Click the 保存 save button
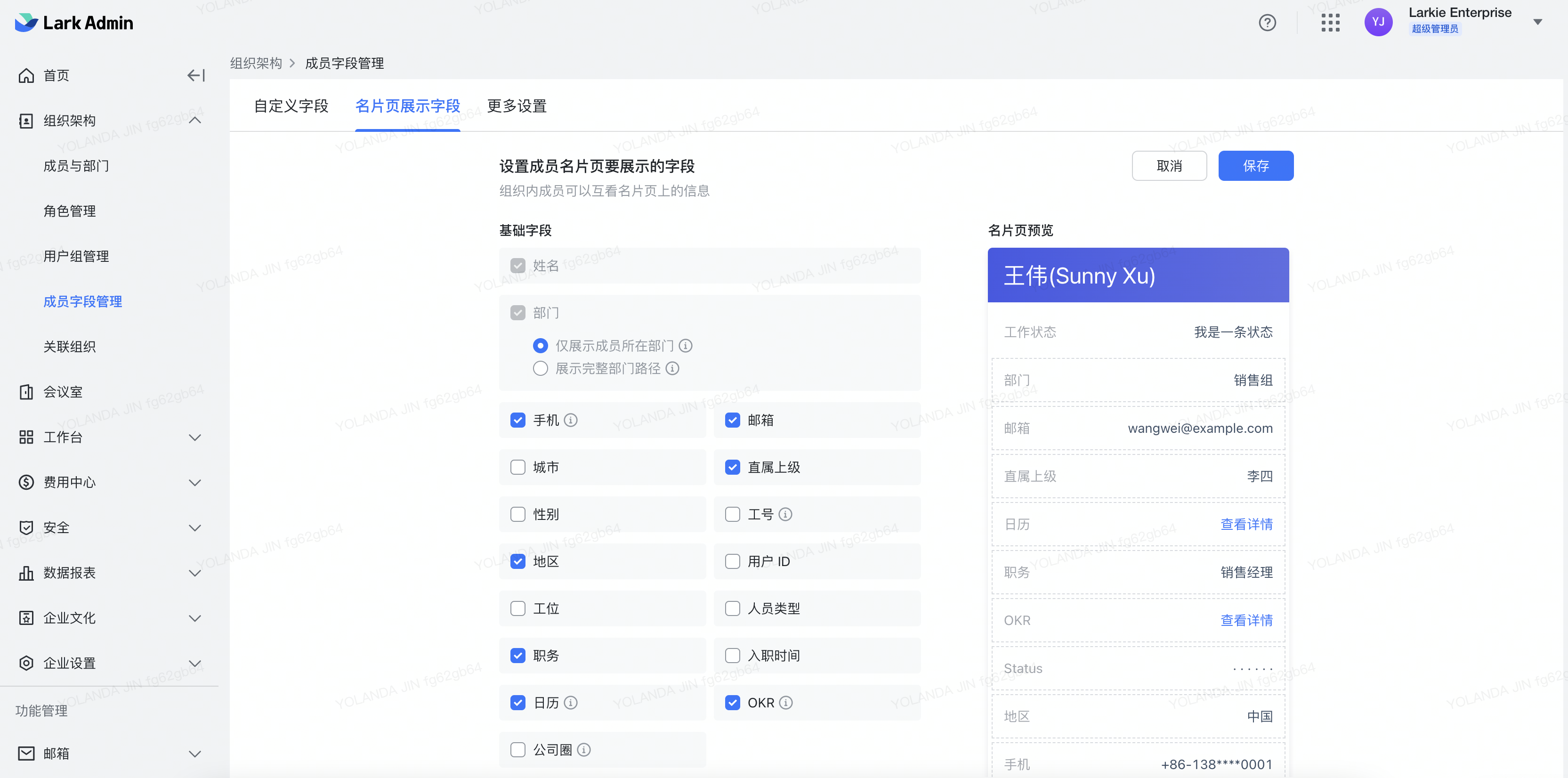 click(x=1256, y=165)
